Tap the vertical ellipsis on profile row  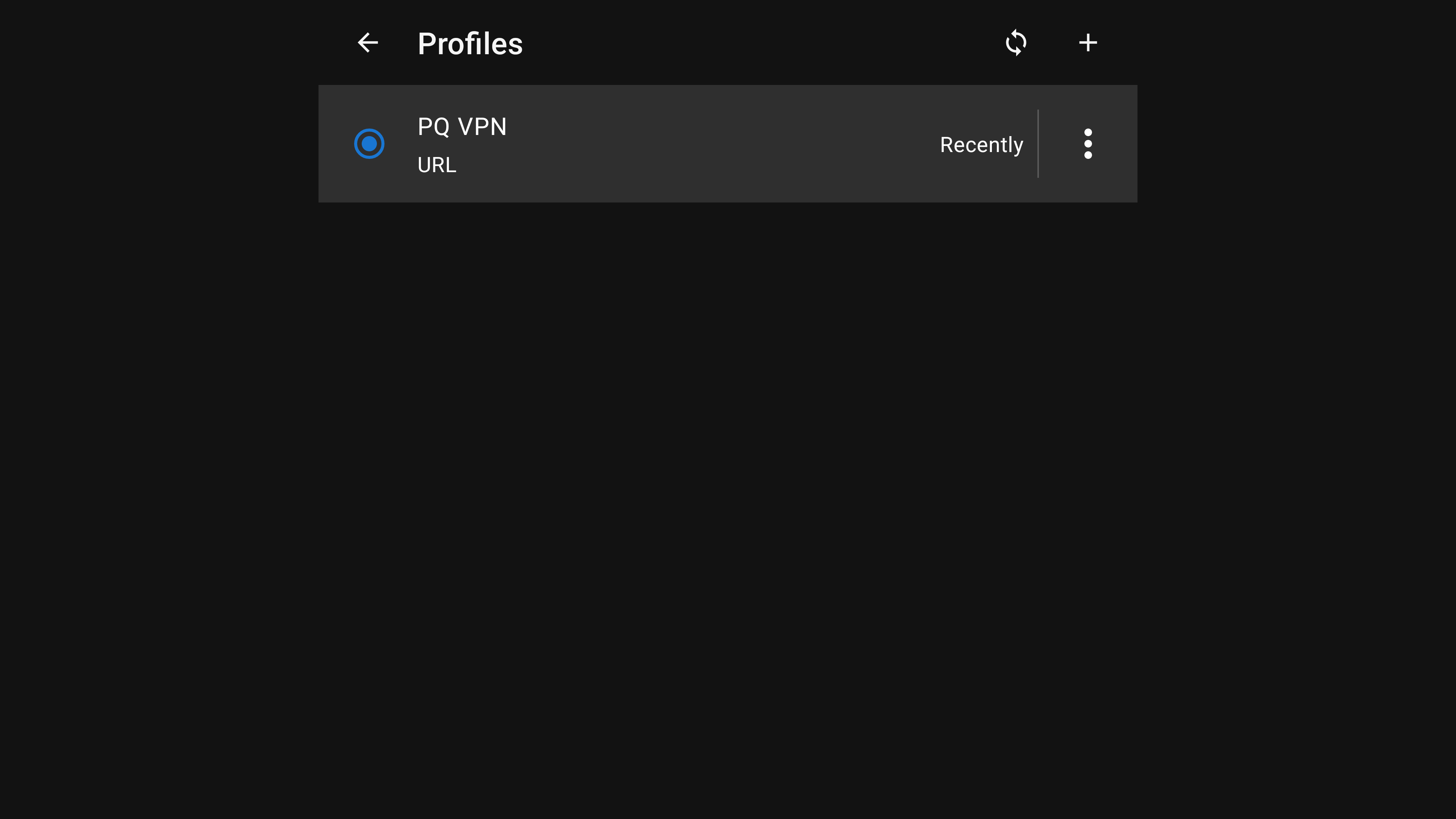1087,144
